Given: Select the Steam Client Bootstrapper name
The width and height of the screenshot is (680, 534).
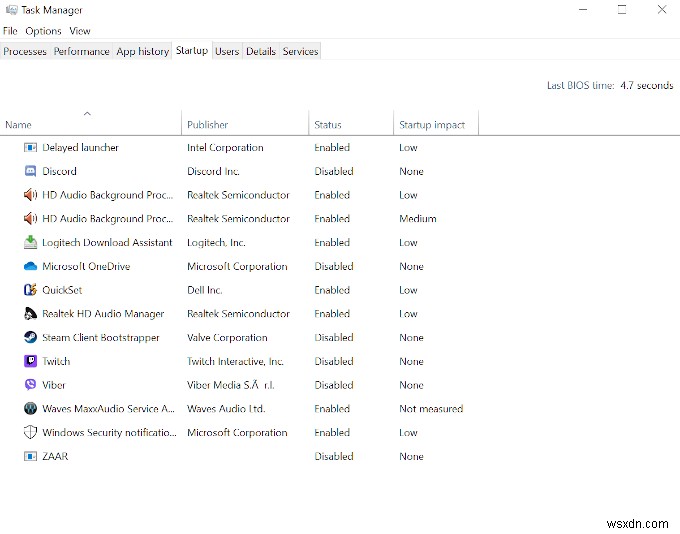Looking at the screenshot, I should pos(101,337).
